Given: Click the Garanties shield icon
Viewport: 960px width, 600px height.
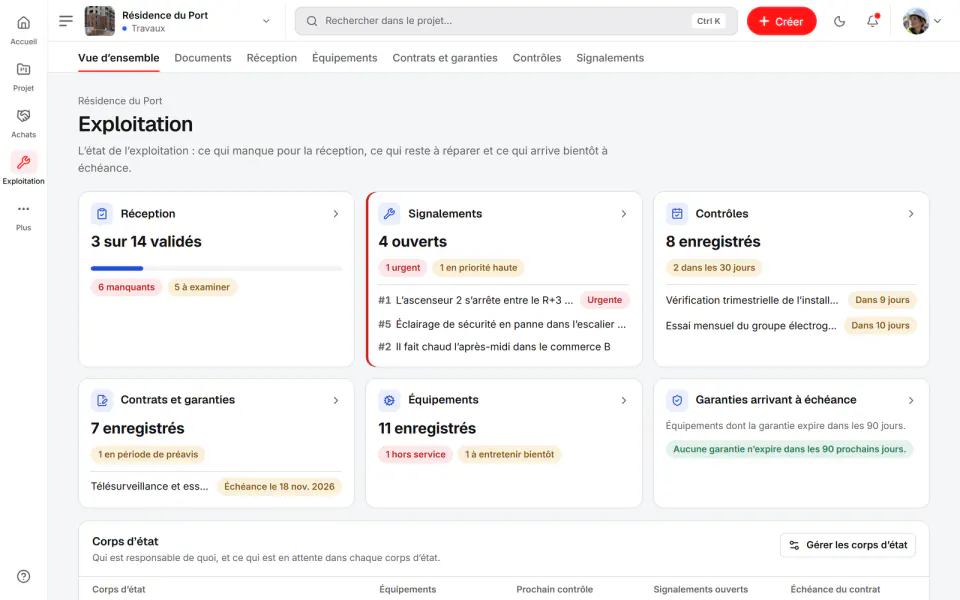Looking at the screenshot, I should click(x=677, y=400).
